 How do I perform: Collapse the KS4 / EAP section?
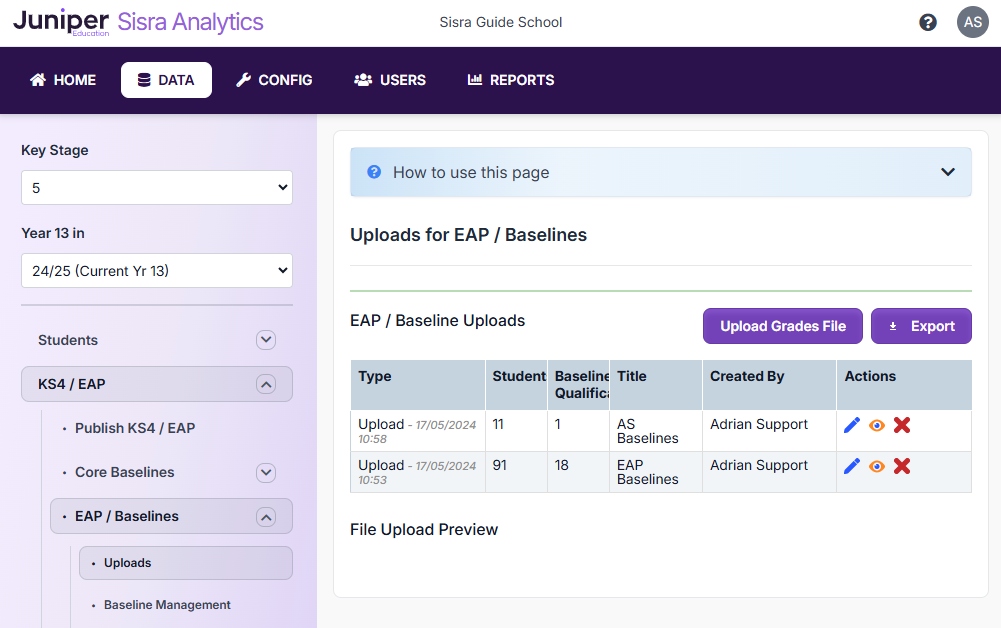coord(265,384)
